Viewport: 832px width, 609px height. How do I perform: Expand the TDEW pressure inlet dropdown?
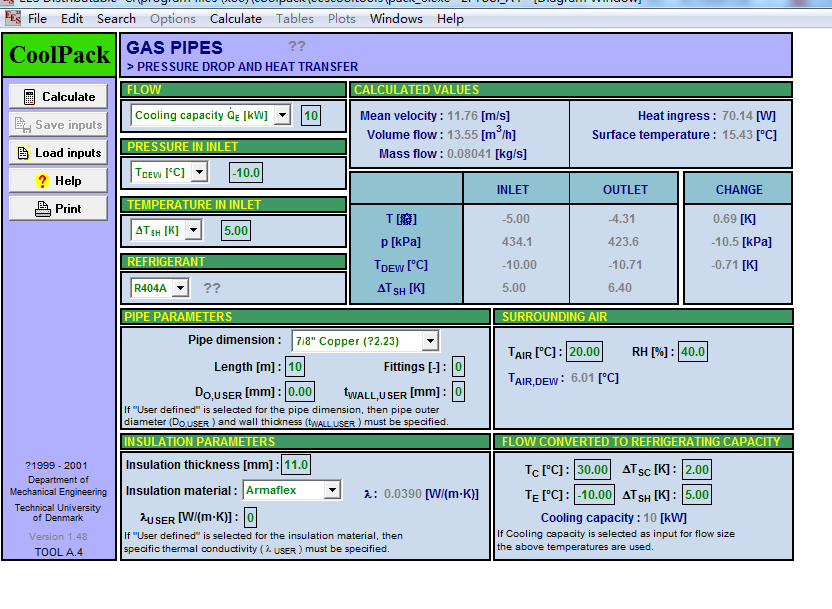200,172
